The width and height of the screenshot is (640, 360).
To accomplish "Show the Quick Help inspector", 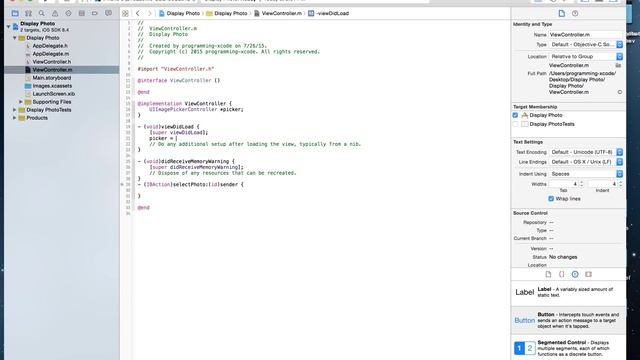I will (x=575, y=13).
